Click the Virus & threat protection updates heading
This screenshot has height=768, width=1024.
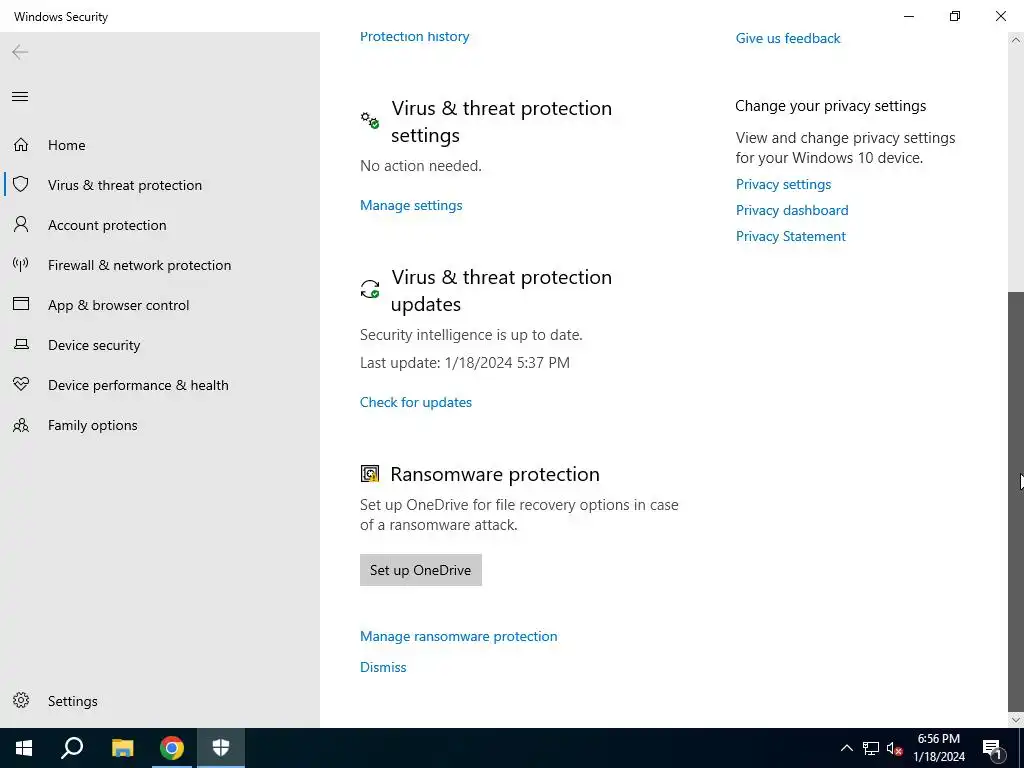(502, 291)
